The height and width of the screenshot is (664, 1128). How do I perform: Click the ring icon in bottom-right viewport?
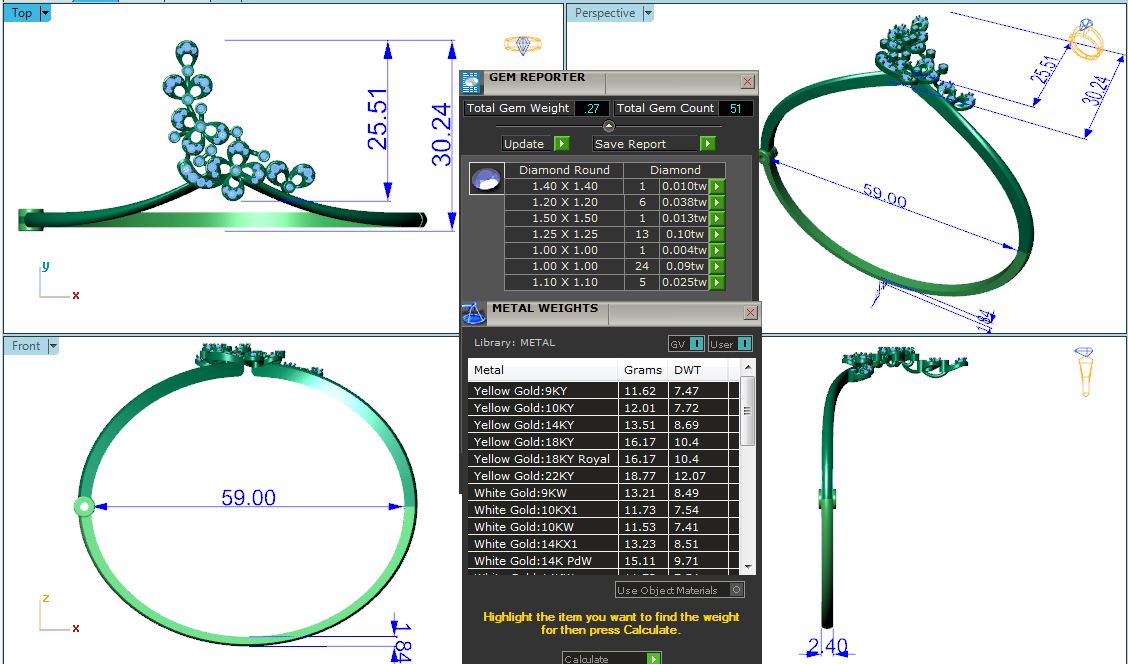tap(1083, 371)
